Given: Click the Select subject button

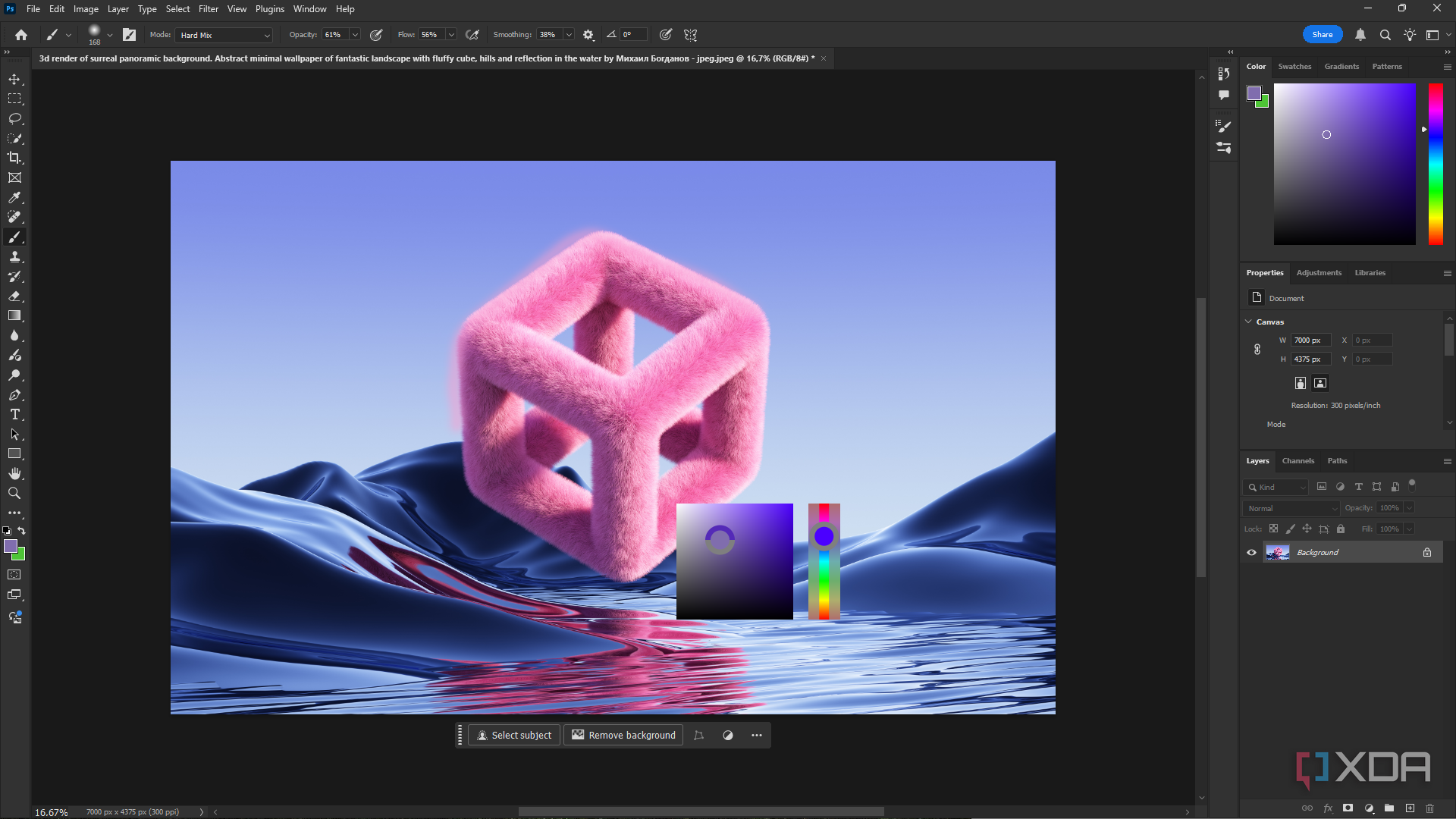Looking at the screenshot, I should pos(514,736).
